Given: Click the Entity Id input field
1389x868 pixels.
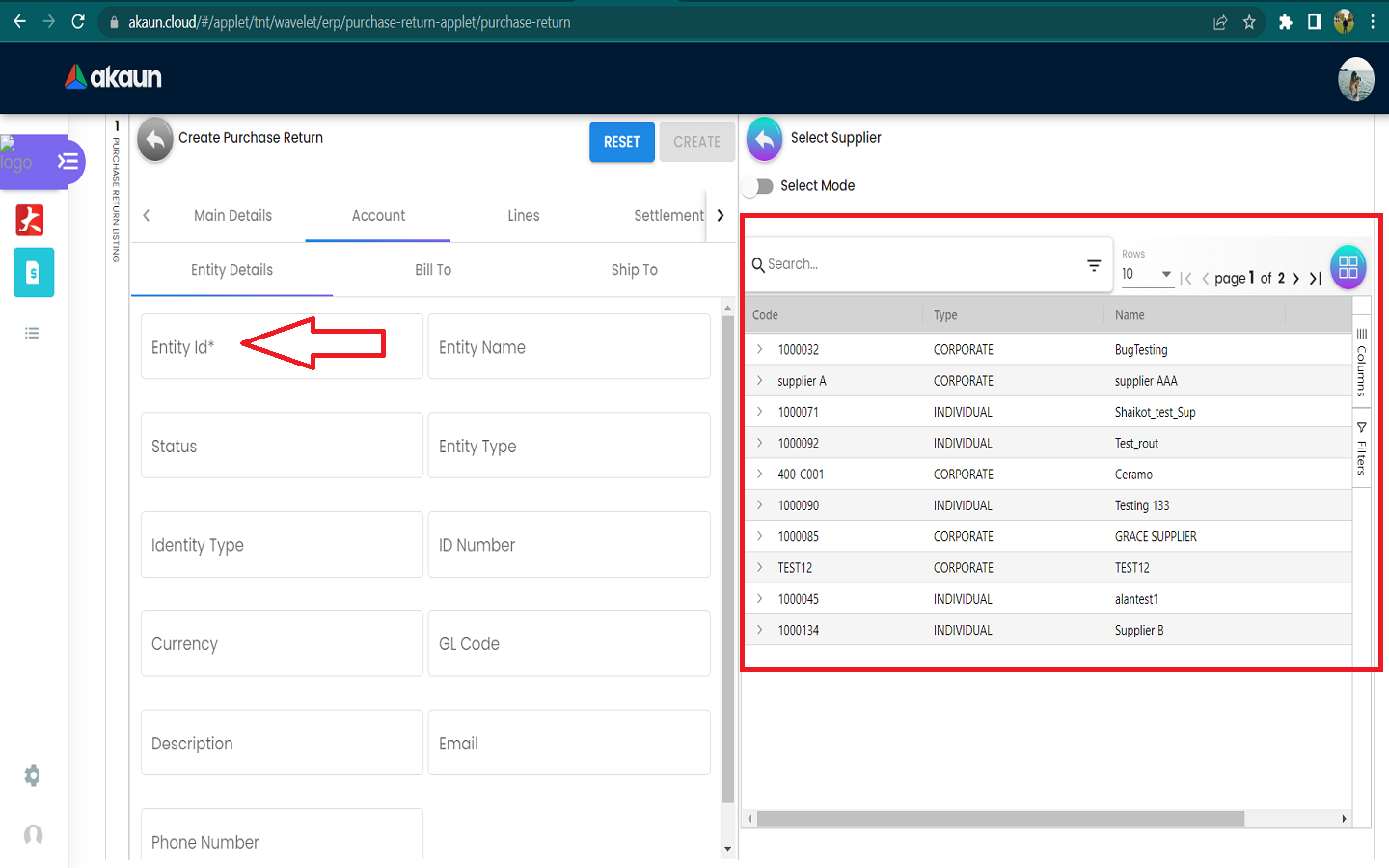Looking at the screenshot, I should tap(281, 347).
